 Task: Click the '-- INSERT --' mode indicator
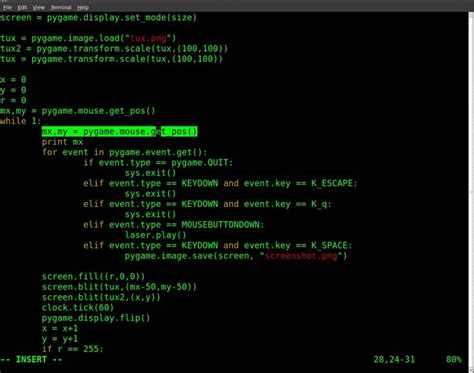[x=31, y=360]
